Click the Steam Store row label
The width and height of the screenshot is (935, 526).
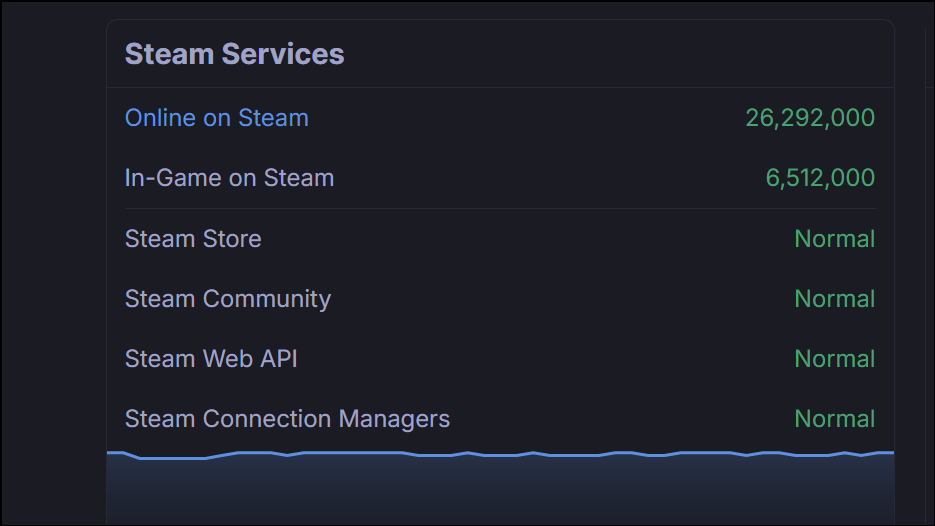point(193,239)
